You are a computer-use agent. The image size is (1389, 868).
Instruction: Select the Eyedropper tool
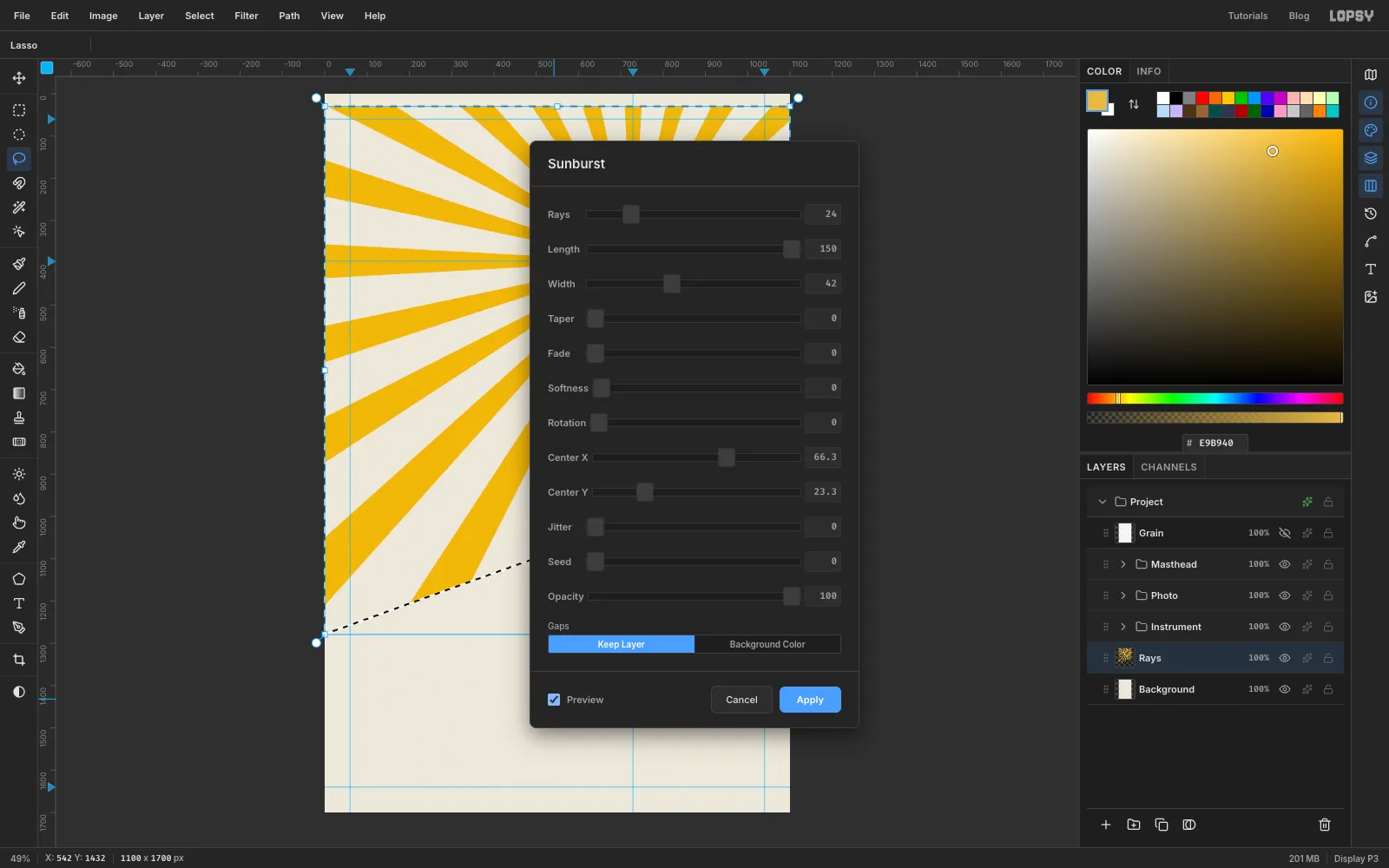tap(19, 547)
